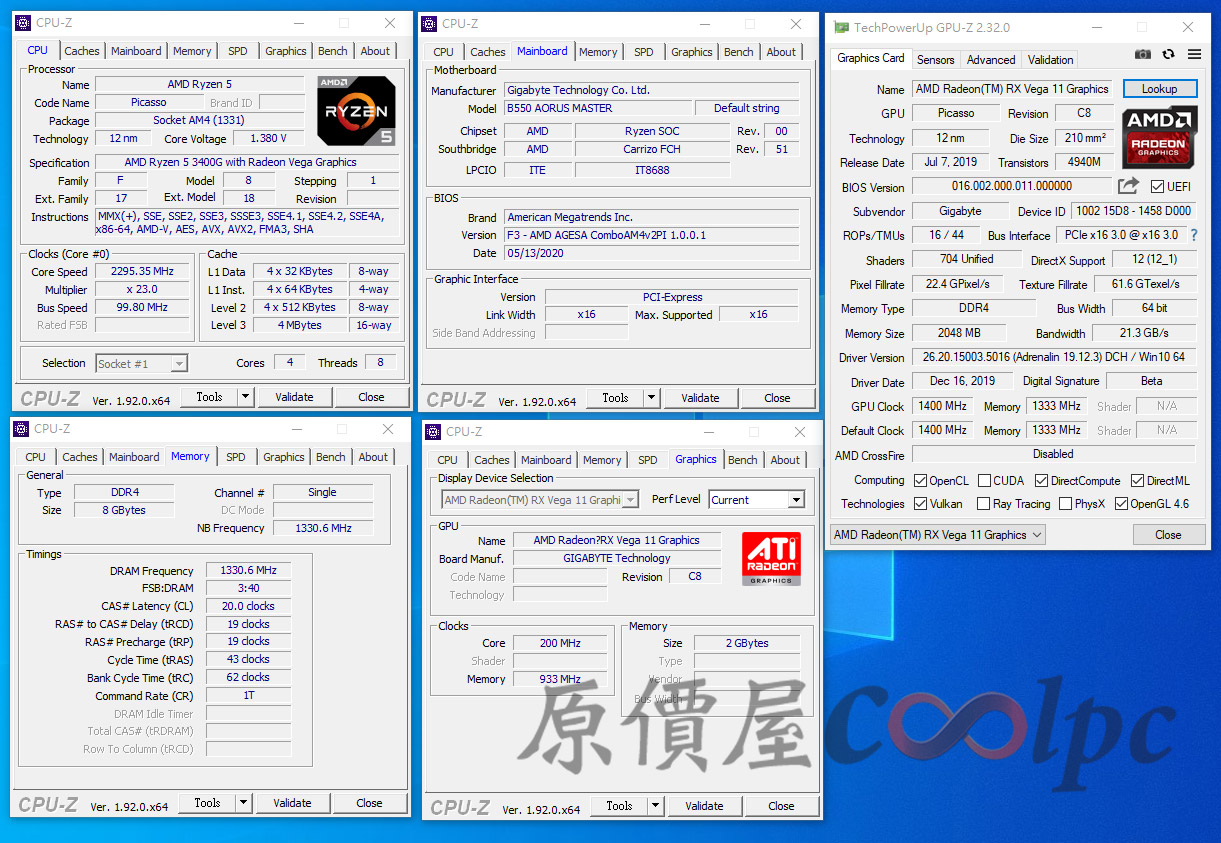Viewport: 1221px width, 843px height.
Task: Click Tools button in CPU-Z Graphics window
Action: click(x=620, y=806)
